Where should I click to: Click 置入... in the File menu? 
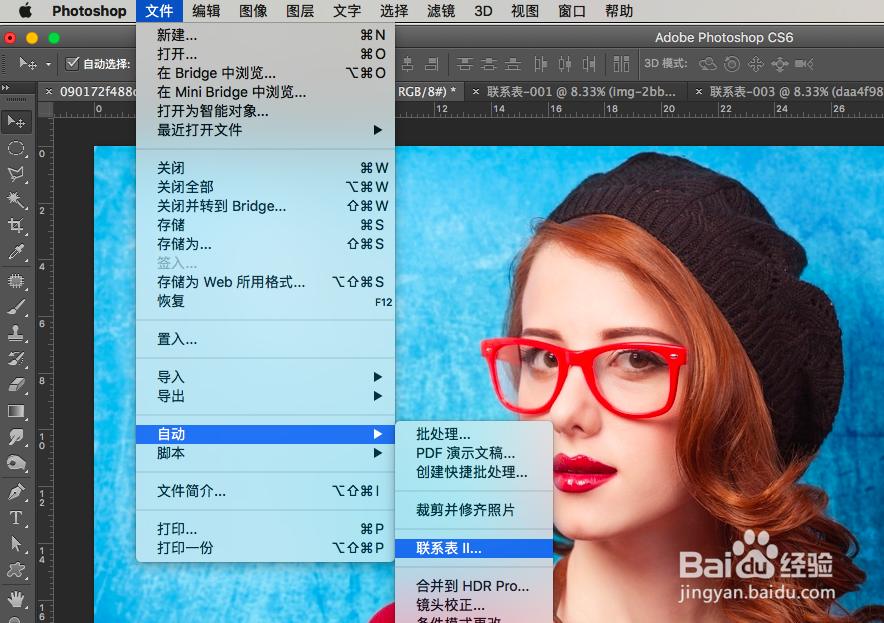[265, 339]
